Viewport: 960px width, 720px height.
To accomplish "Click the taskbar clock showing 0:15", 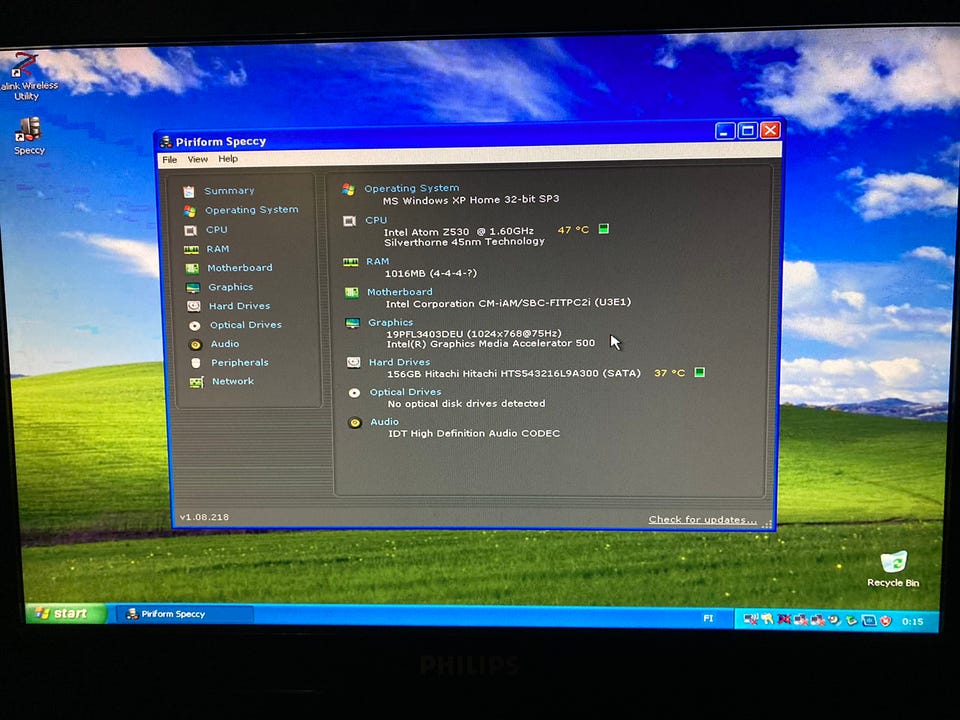I will pyautogui.click(x=912, y=621).
